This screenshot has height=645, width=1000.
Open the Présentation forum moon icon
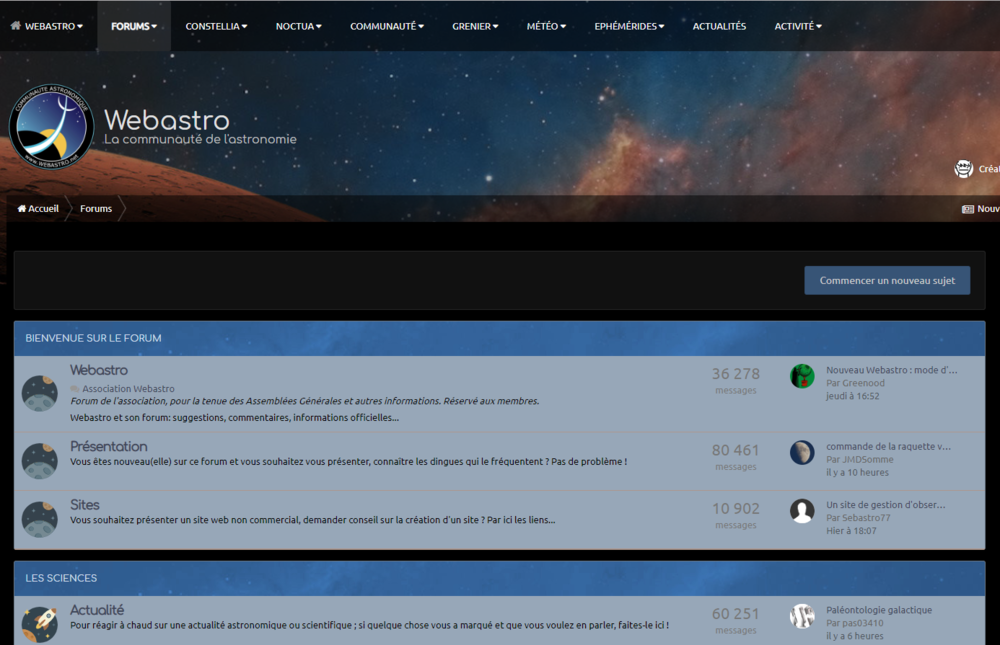pyautogui.click(x=40, y=461)
